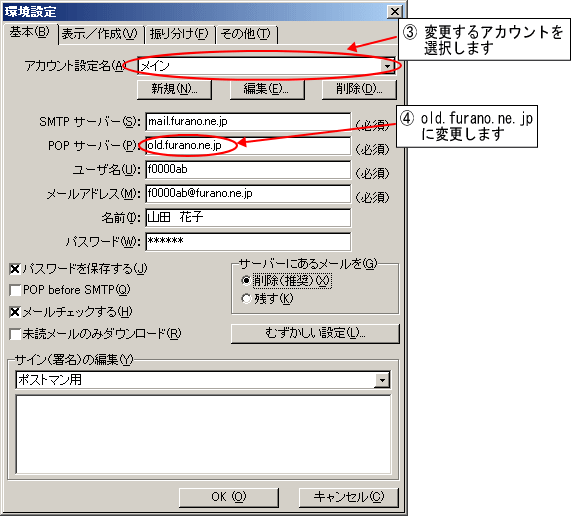Viewport: 571px width, 516px height.
Task: Close the 環境設定 dialog with the X button
Action: pos(394,12)
